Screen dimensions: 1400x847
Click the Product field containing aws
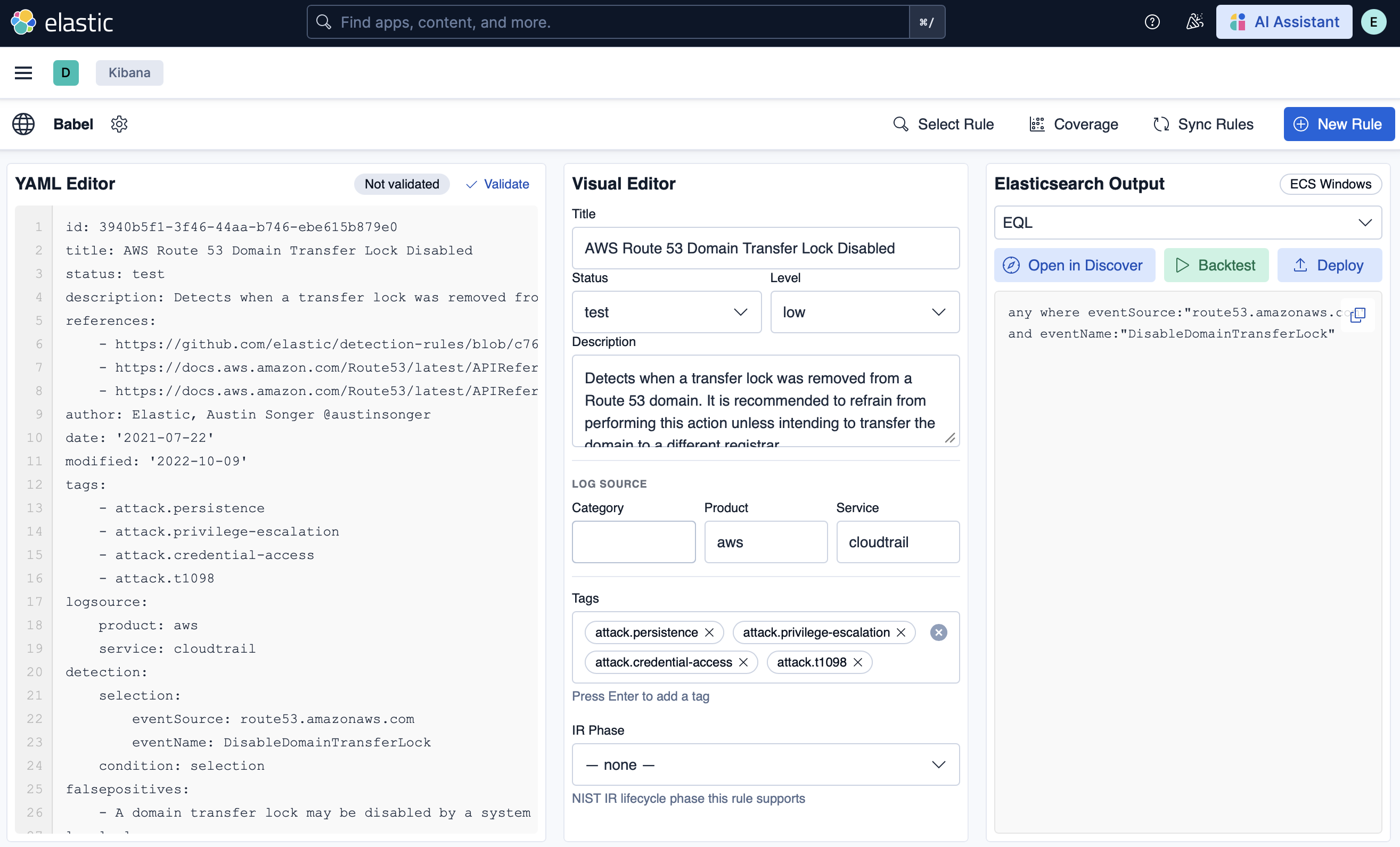click(x=766, y=542)
